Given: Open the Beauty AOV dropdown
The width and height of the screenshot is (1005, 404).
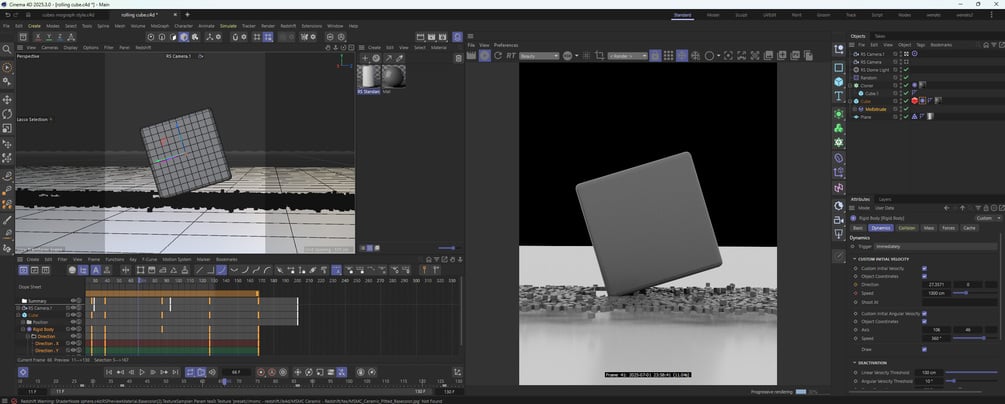Looking at the screenshot, I should (x=539, y=56).
